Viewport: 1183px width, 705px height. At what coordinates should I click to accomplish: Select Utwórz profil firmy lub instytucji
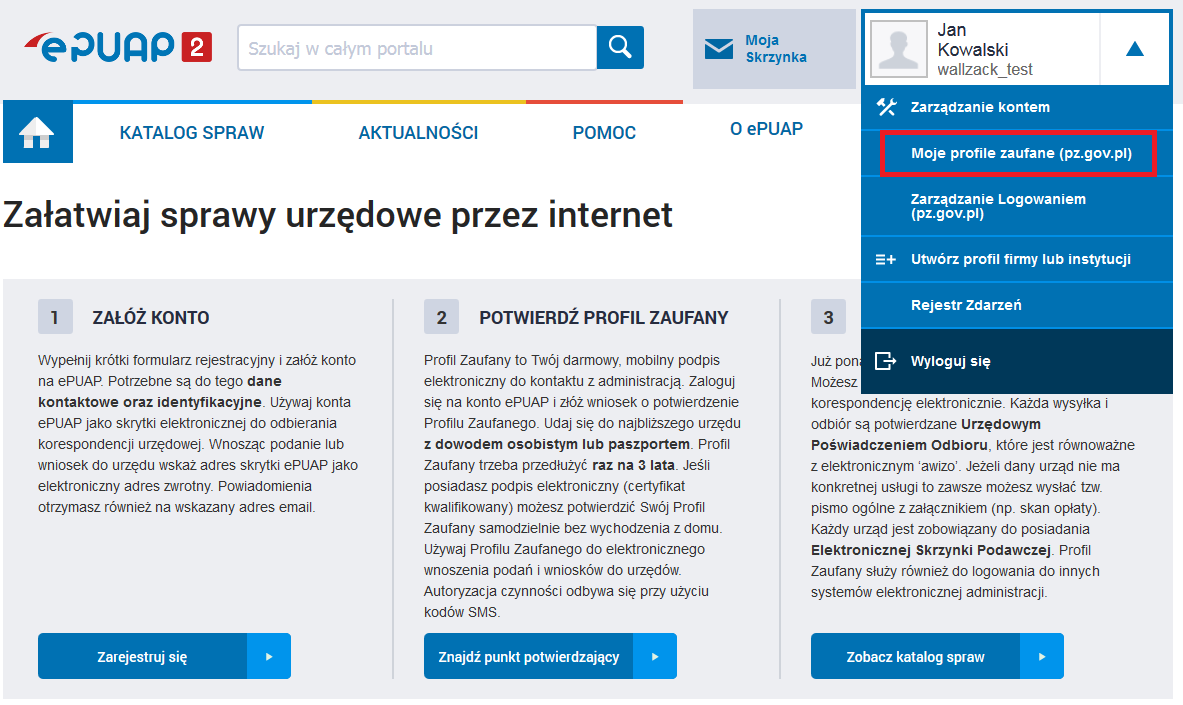click(1016, 260)
